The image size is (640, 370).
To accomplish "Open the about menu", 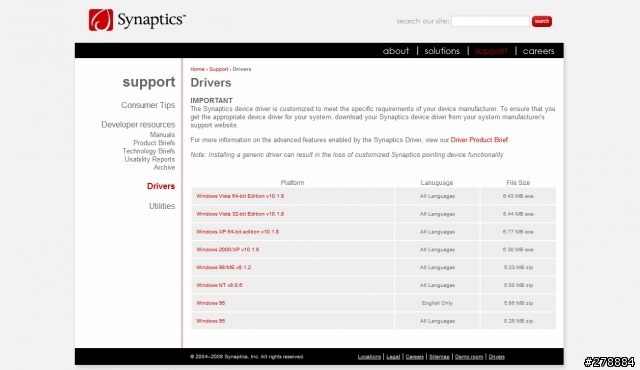I will 396,51.
